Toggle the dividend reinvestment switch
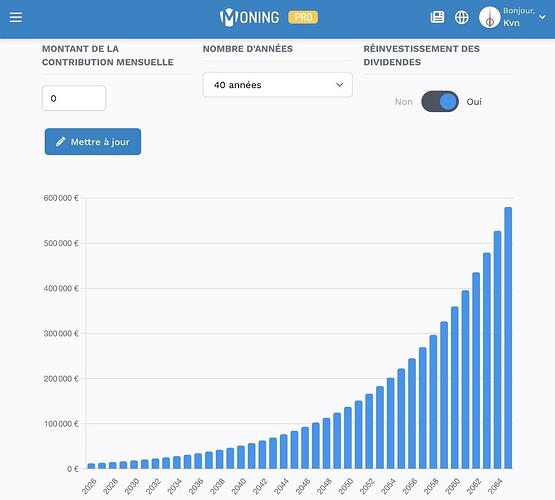This screenshot has height=500, width=555. (x=440, y=102)
